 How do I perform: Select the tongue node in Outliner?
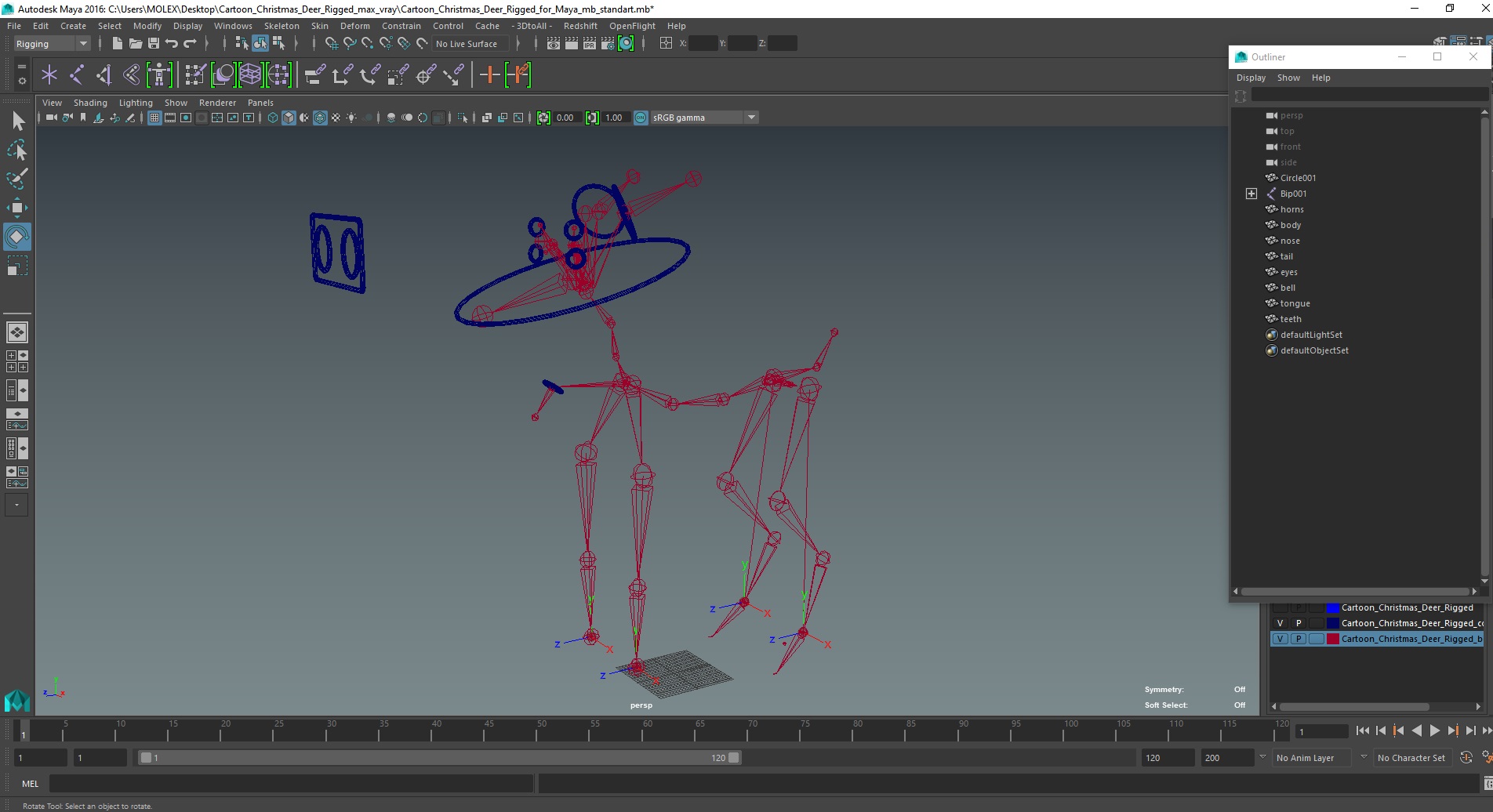1295,303
